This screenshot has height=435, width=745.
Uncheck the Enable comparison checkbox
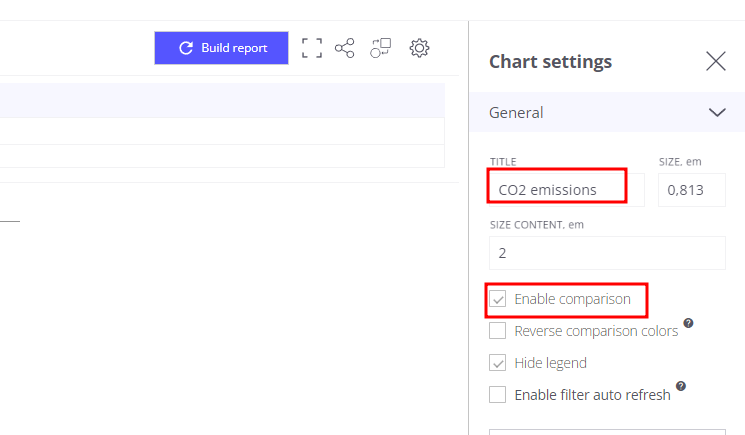click(498, 299)
